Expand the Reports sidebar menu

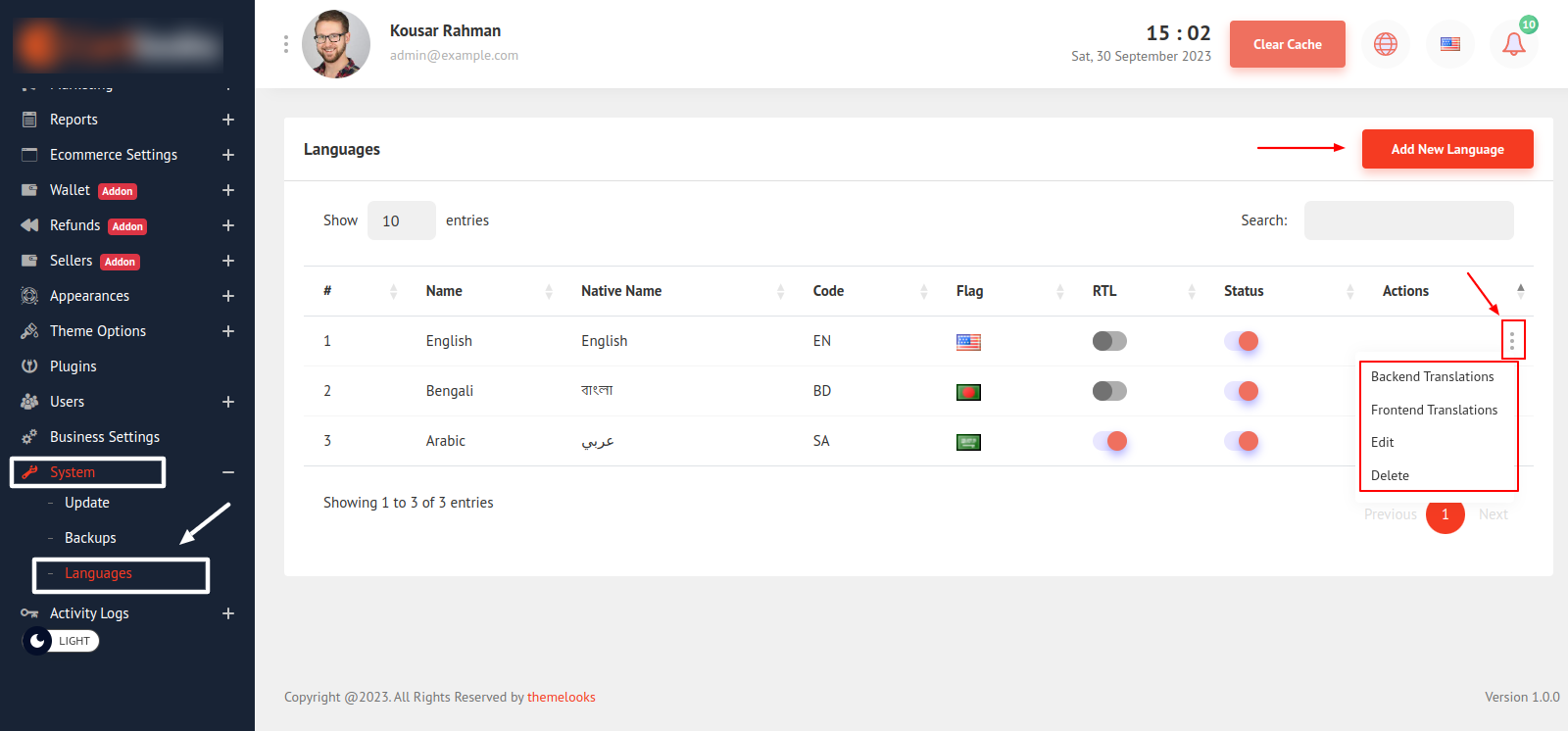pos(227,120)
